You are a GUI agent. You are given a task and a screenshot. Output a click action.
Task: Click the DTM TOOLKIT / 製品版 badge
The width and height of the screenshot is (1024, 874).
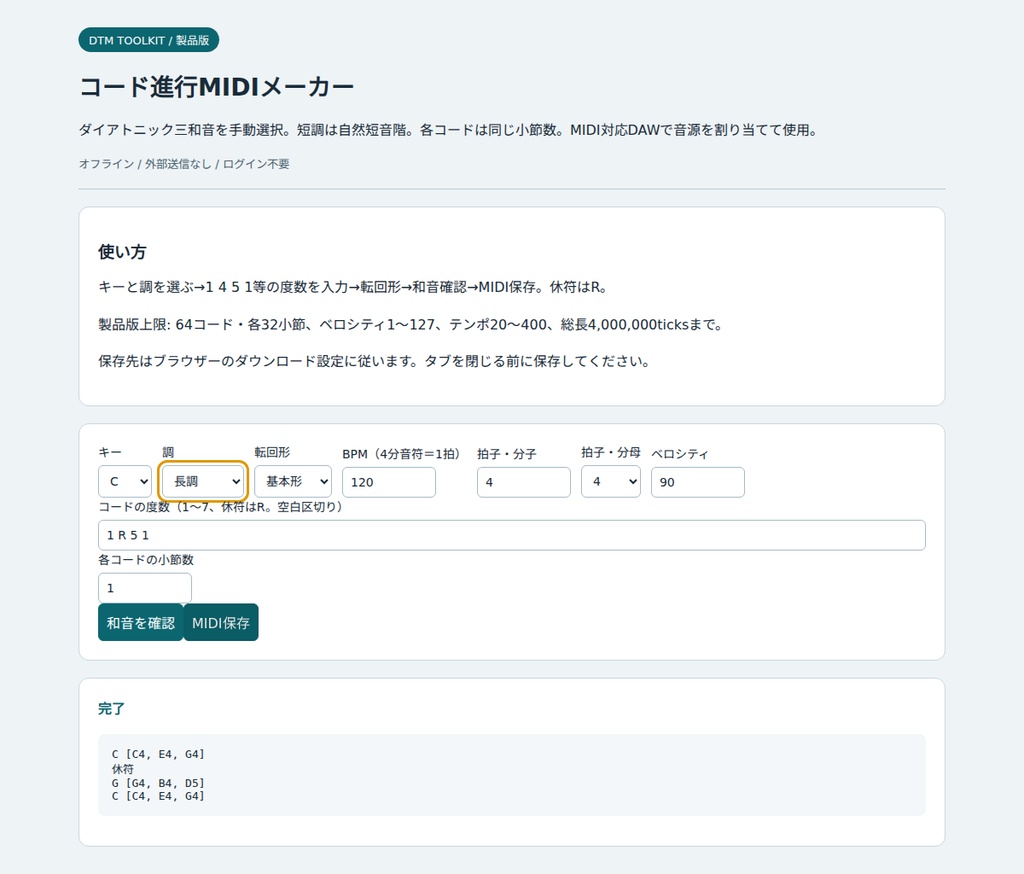(149, 40)
